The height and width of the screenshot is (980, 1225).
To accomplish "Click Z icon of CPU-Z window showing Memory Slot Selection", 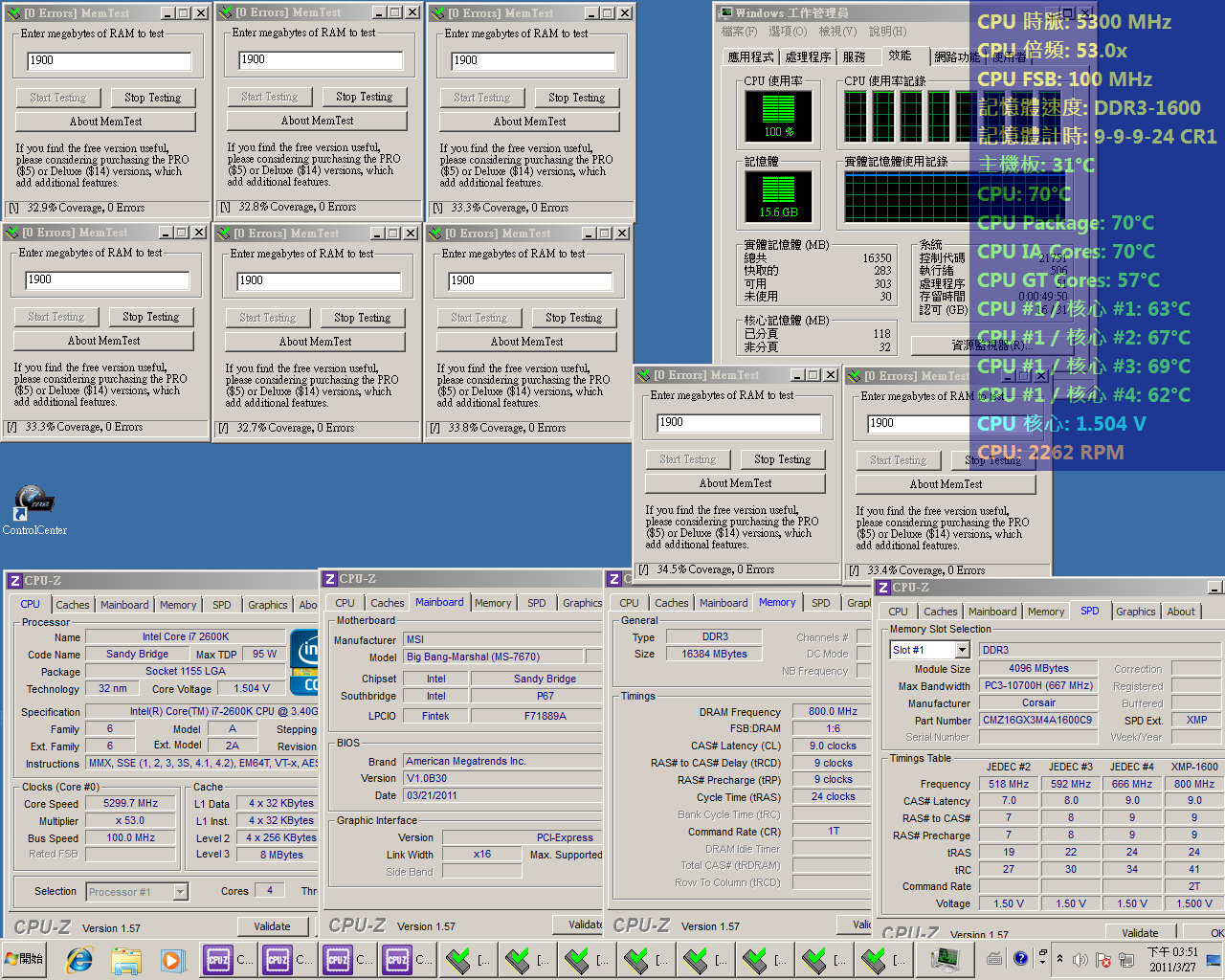I will [x=882, y=588].
